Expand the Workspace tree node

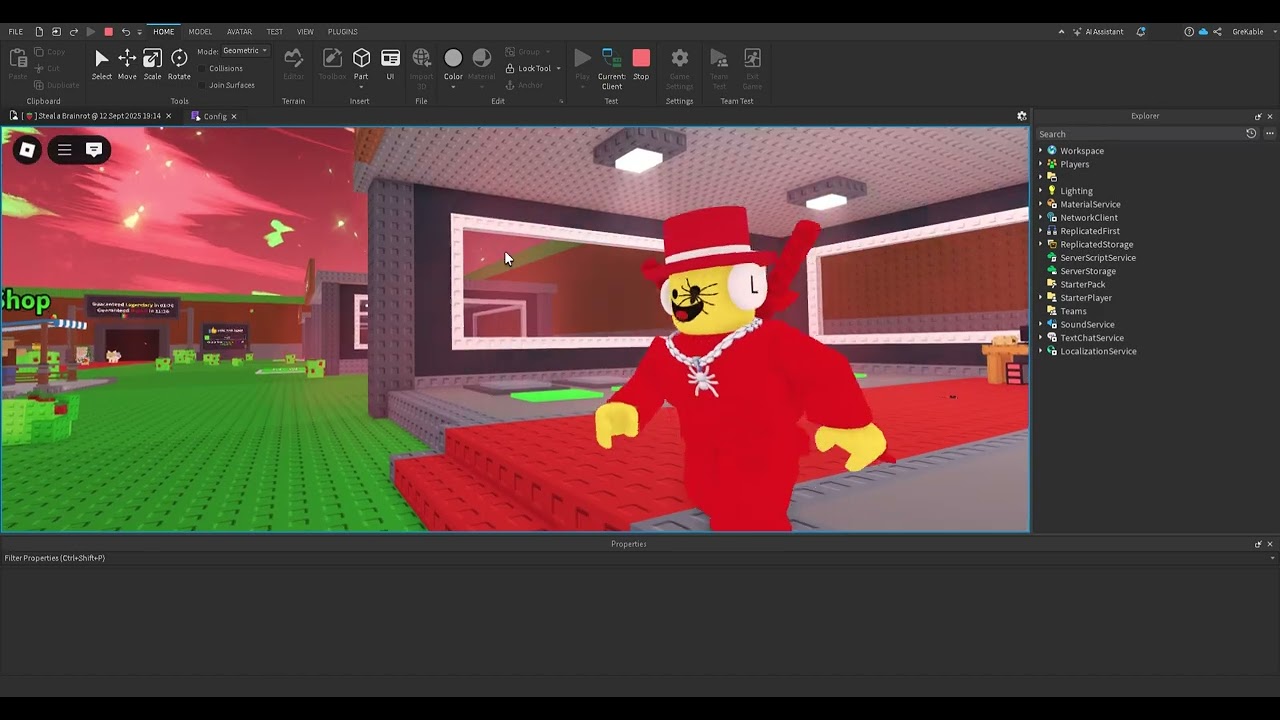click(1040, 151)
